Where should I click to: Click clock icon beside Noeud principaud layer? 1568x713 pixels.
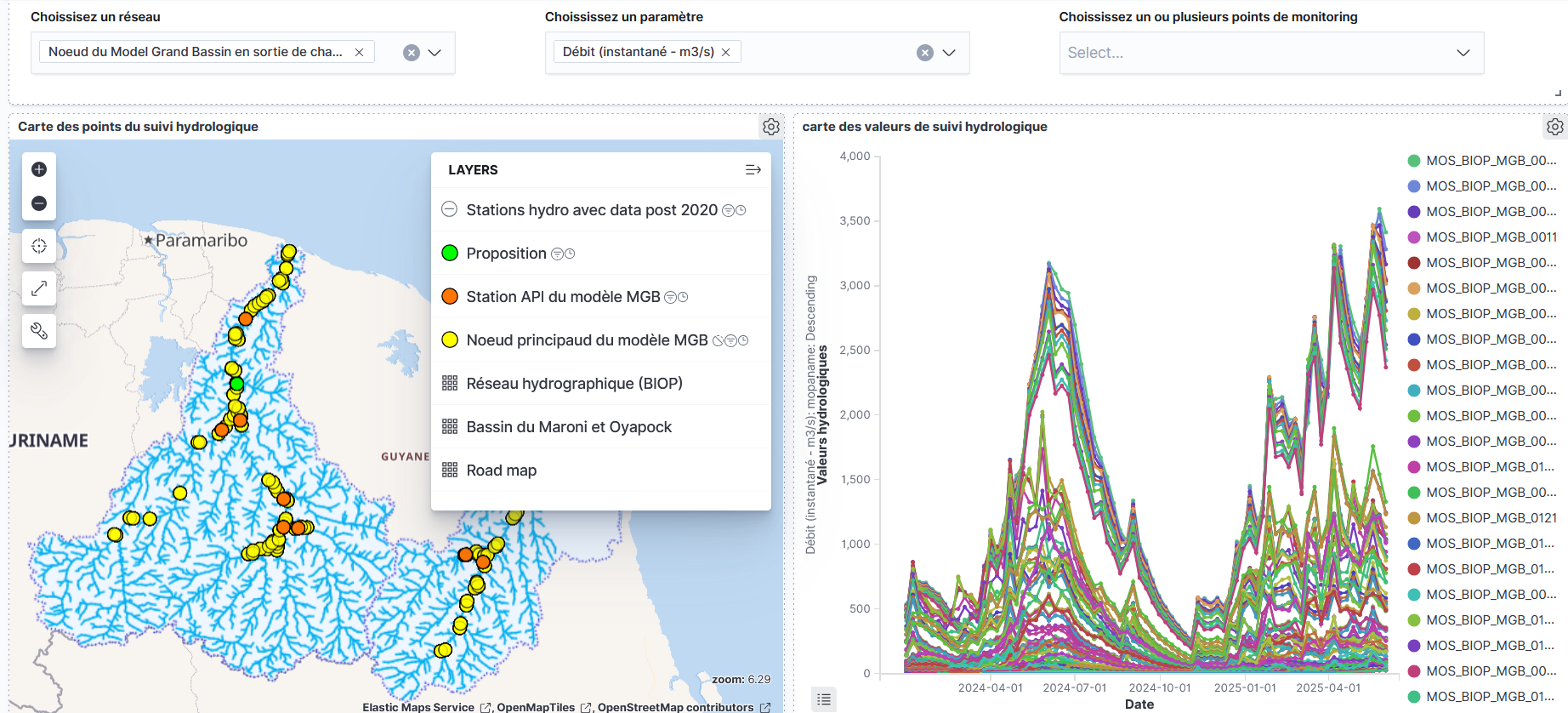743,340
